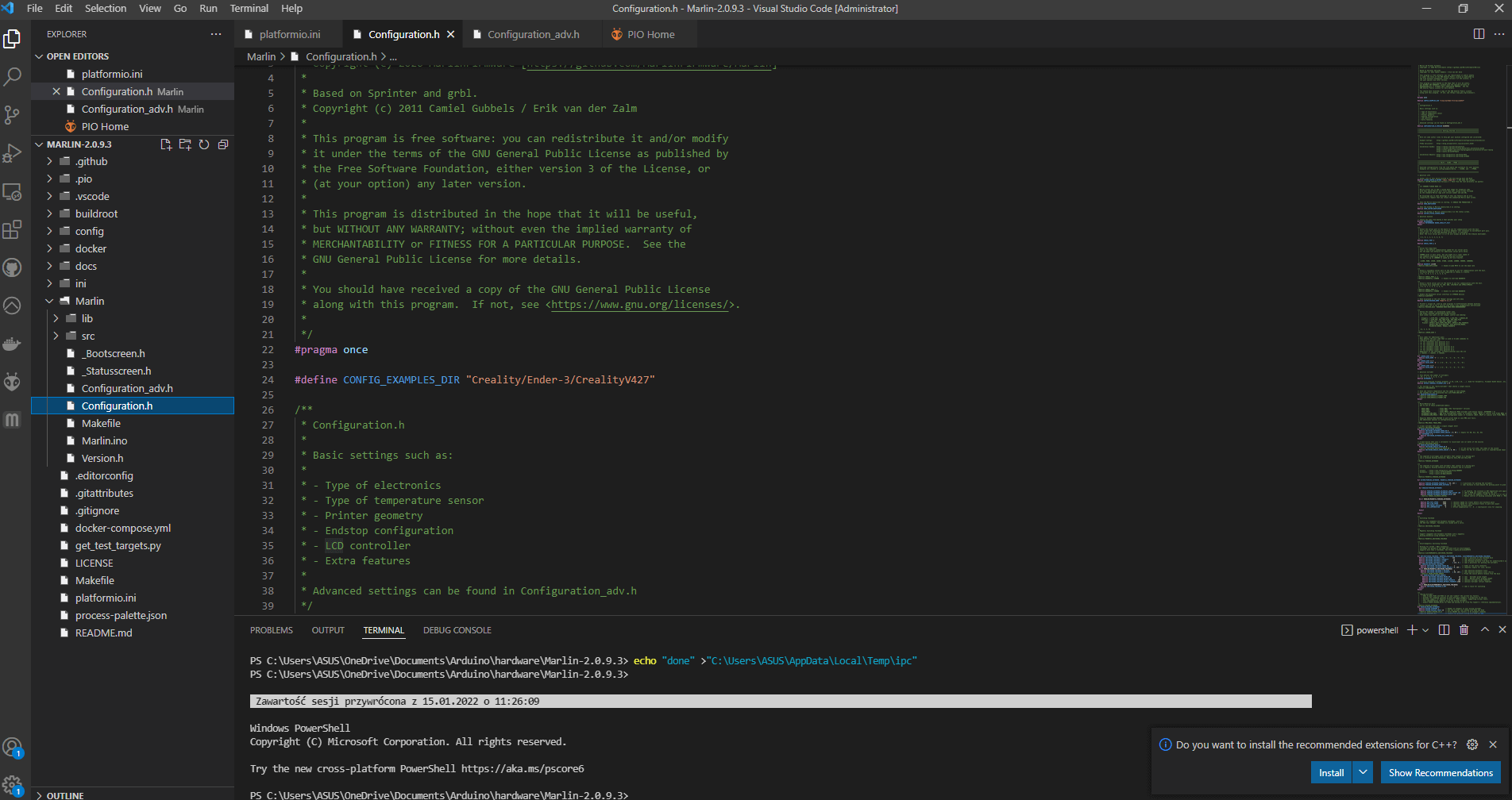This screenshot has height=800, width=1512.
Task: Open the Terminal menu
Action: [x=249, y=8]
